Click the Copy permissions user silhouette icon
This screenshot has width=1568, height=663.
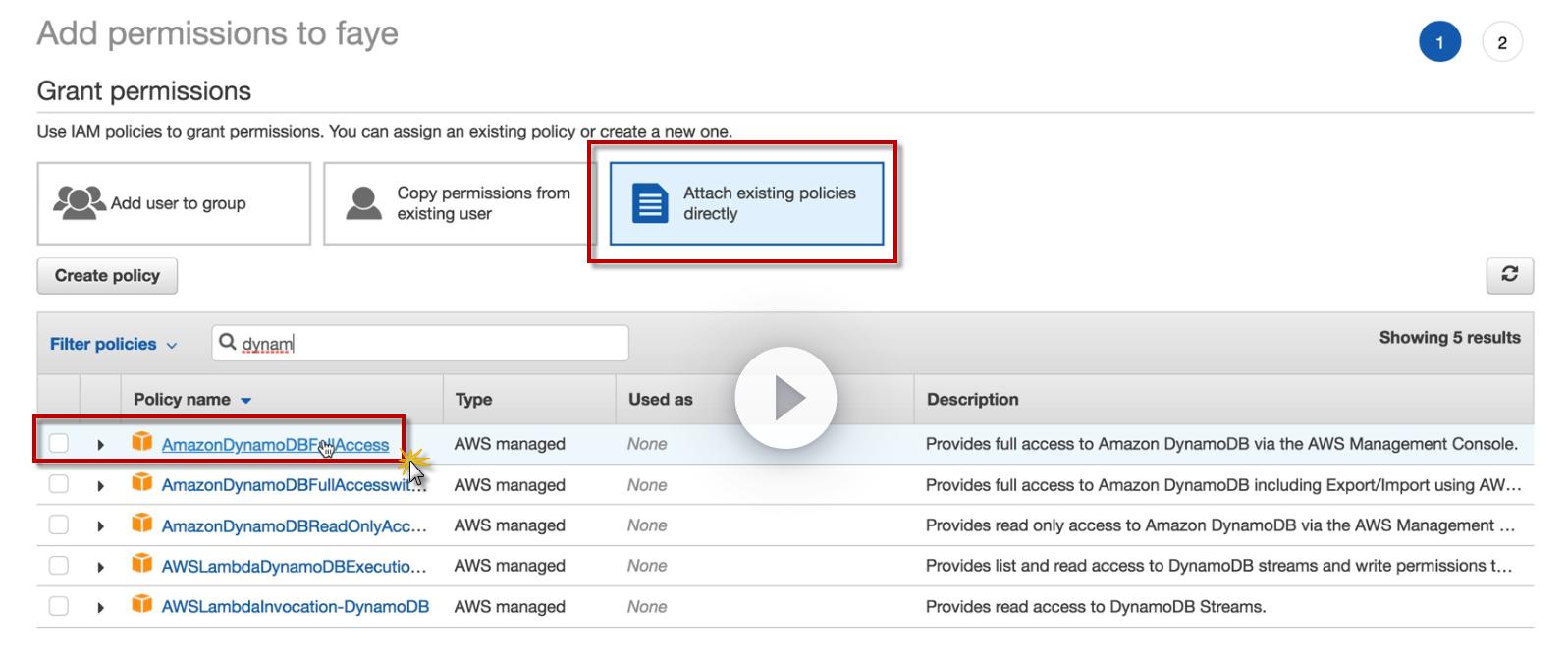364,203
